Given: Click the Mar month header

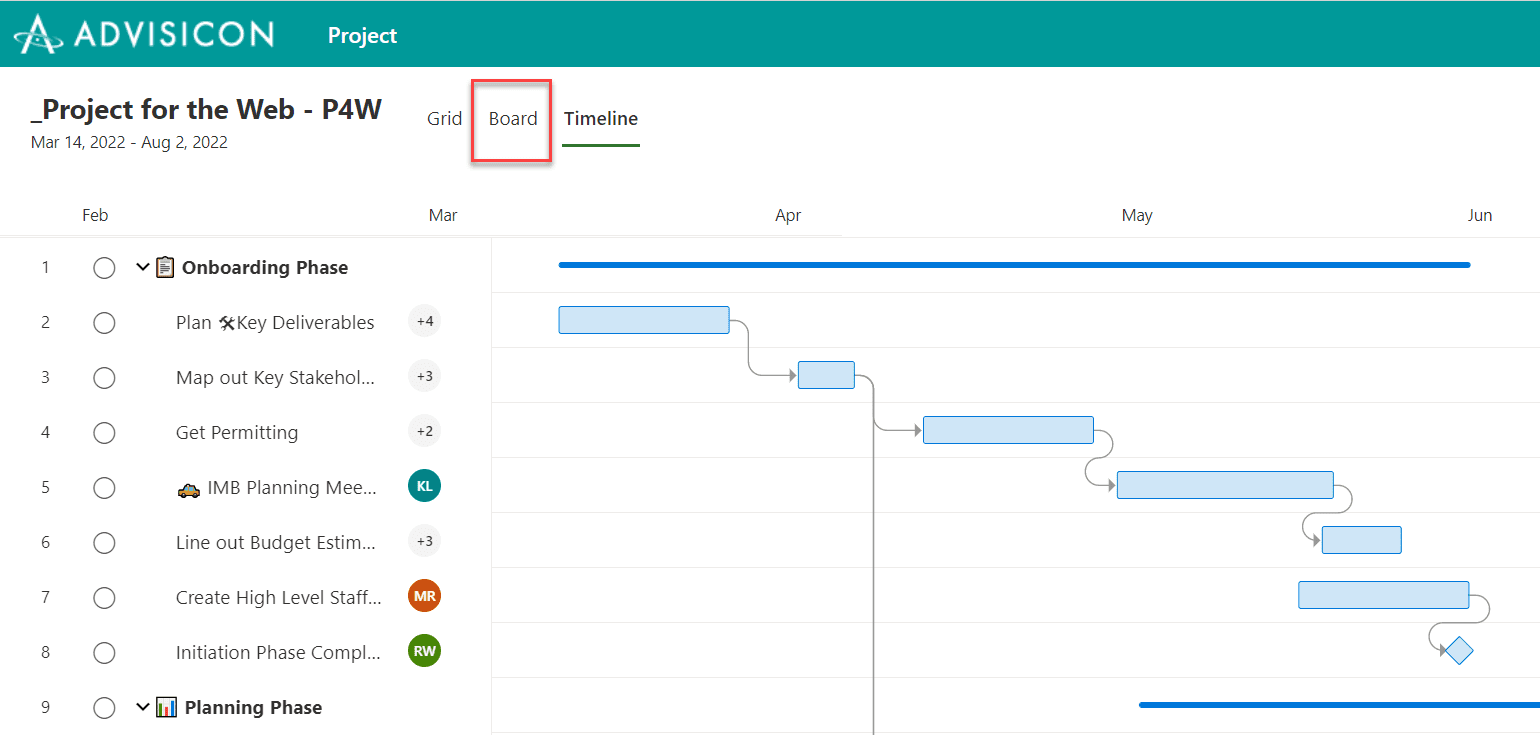Looking at the screenshot, I should pos(443,215).
